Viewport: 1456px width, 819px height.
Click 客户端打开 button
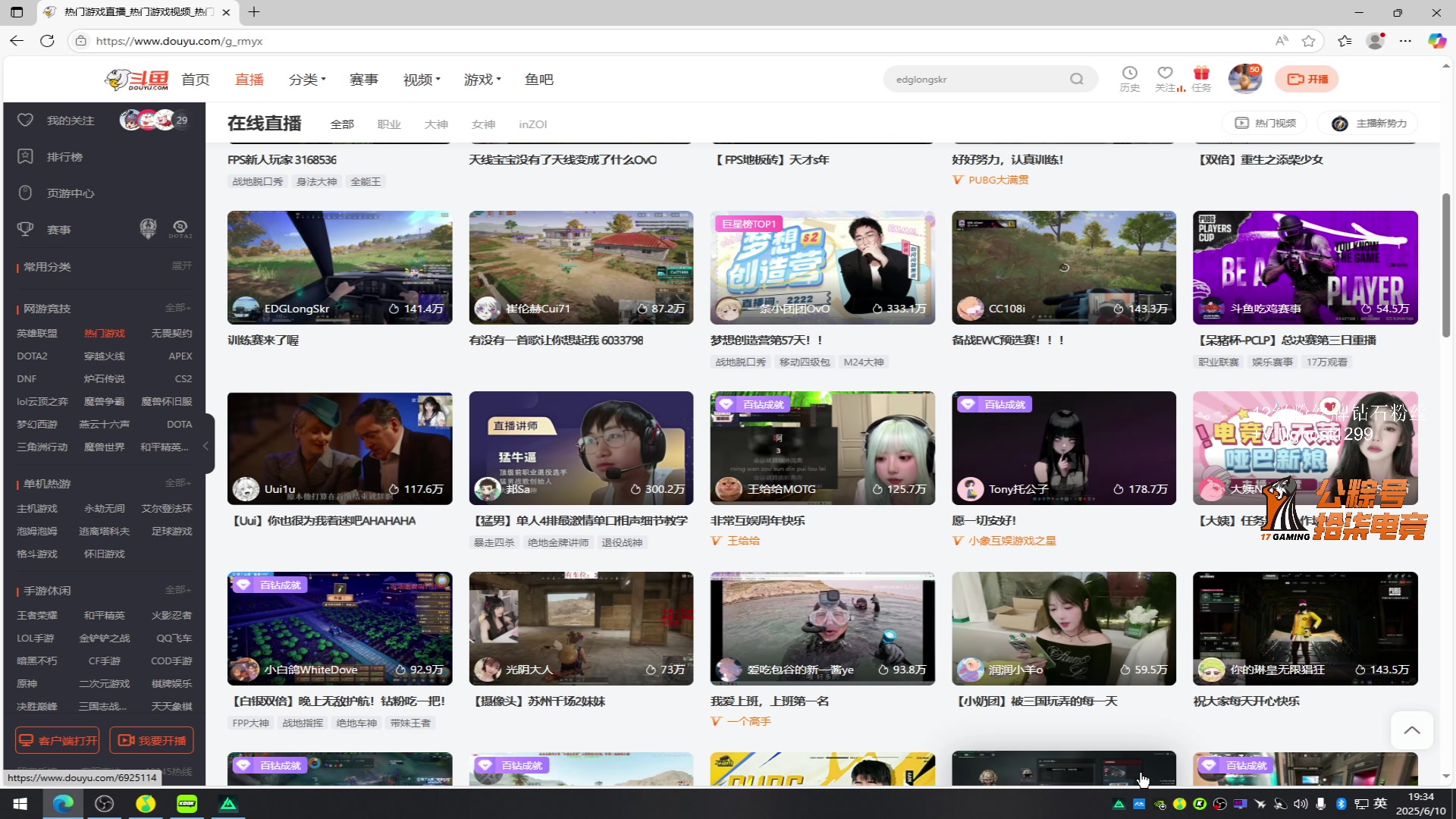58,740
